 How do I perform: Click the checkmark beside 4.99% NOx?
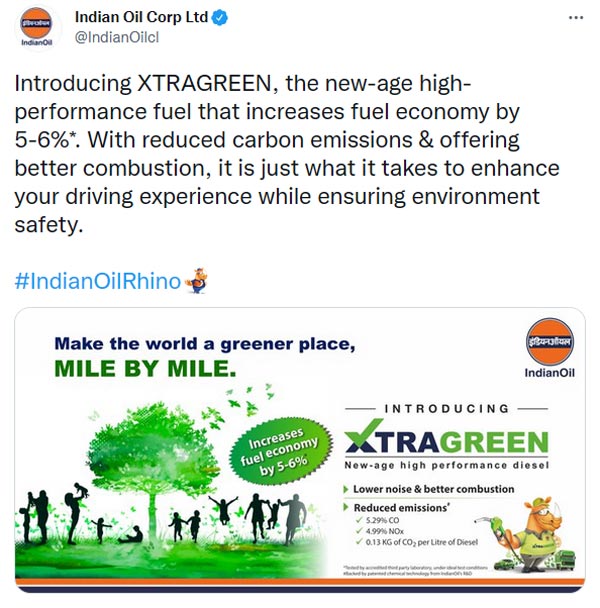point(359,534)
